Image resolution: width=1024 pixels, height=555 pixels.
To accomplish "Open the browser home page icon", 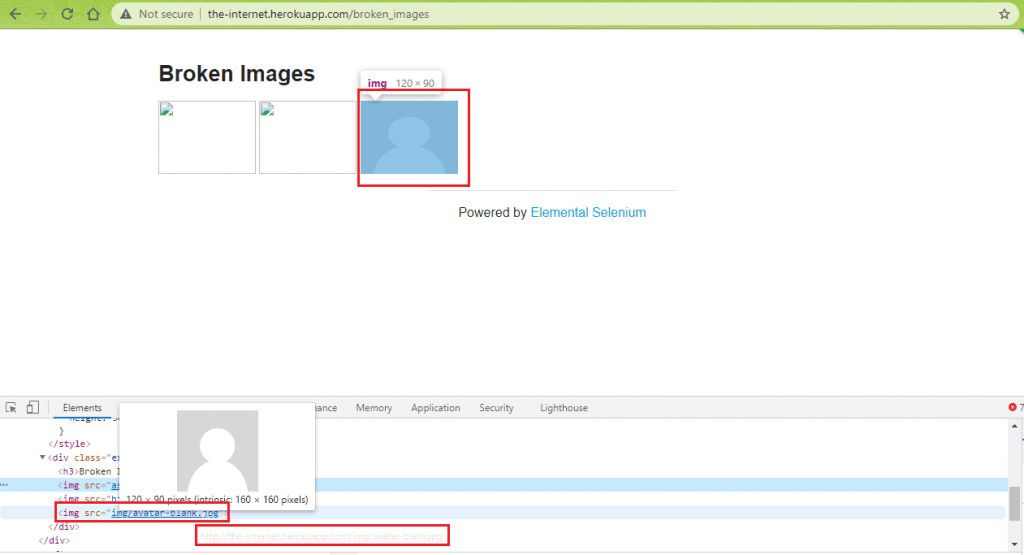I will point(93,14).
